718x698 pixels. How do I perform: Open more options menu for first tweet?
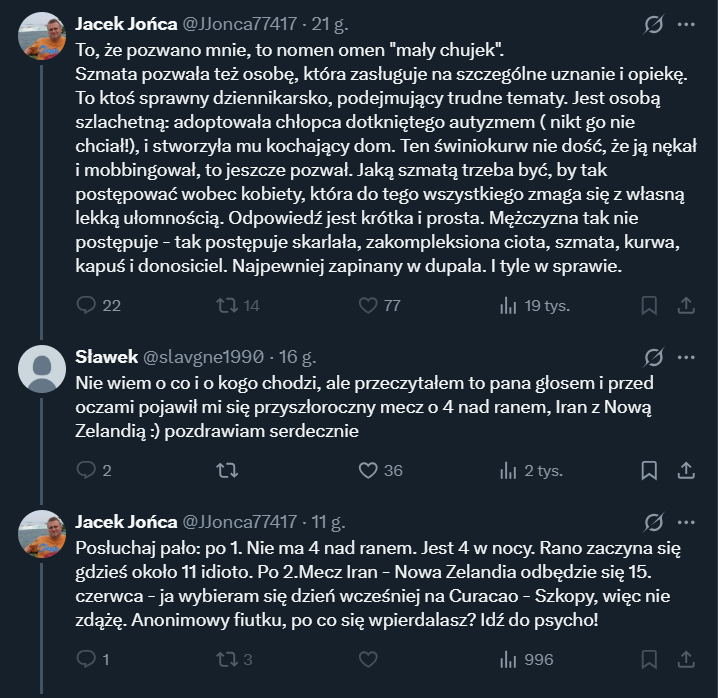point(686,23)
